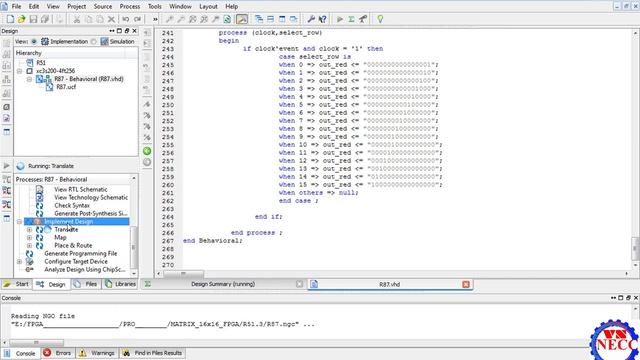
Task: Click the gray circular button in editor sidebar
Action: point(147,162)
